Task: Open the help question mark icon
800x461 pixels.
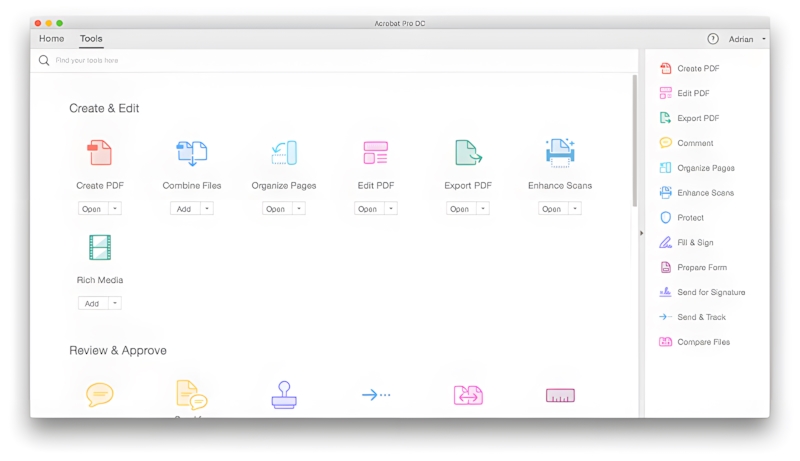Action: click(x=713, y=39)
